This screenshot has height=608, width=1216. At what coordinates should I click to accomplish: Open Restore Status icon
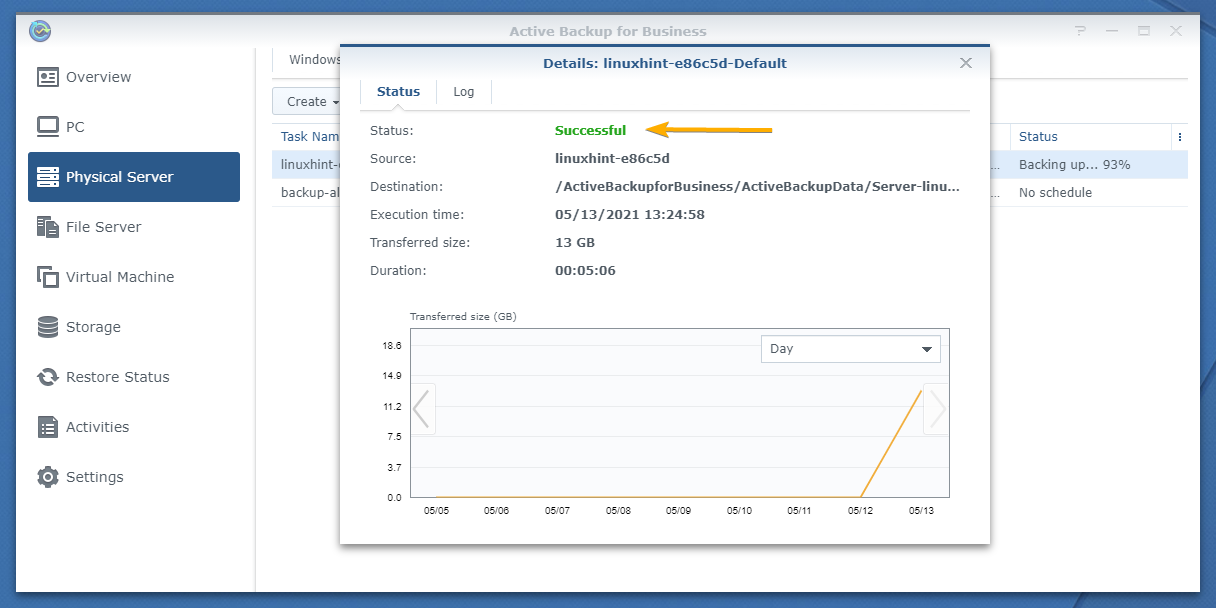(x=47, y=377)
